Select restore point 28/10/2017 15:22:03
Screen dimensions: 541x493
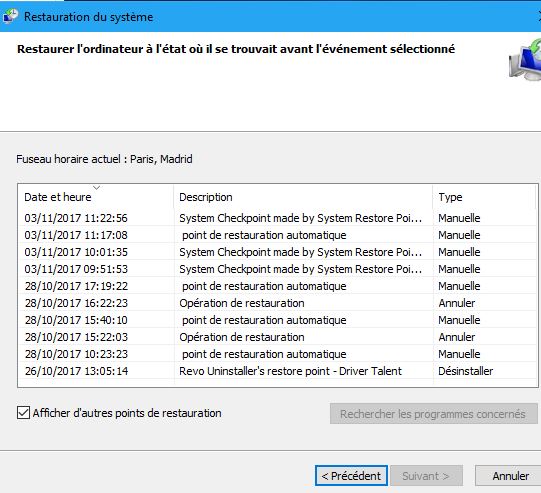(277, 337)
